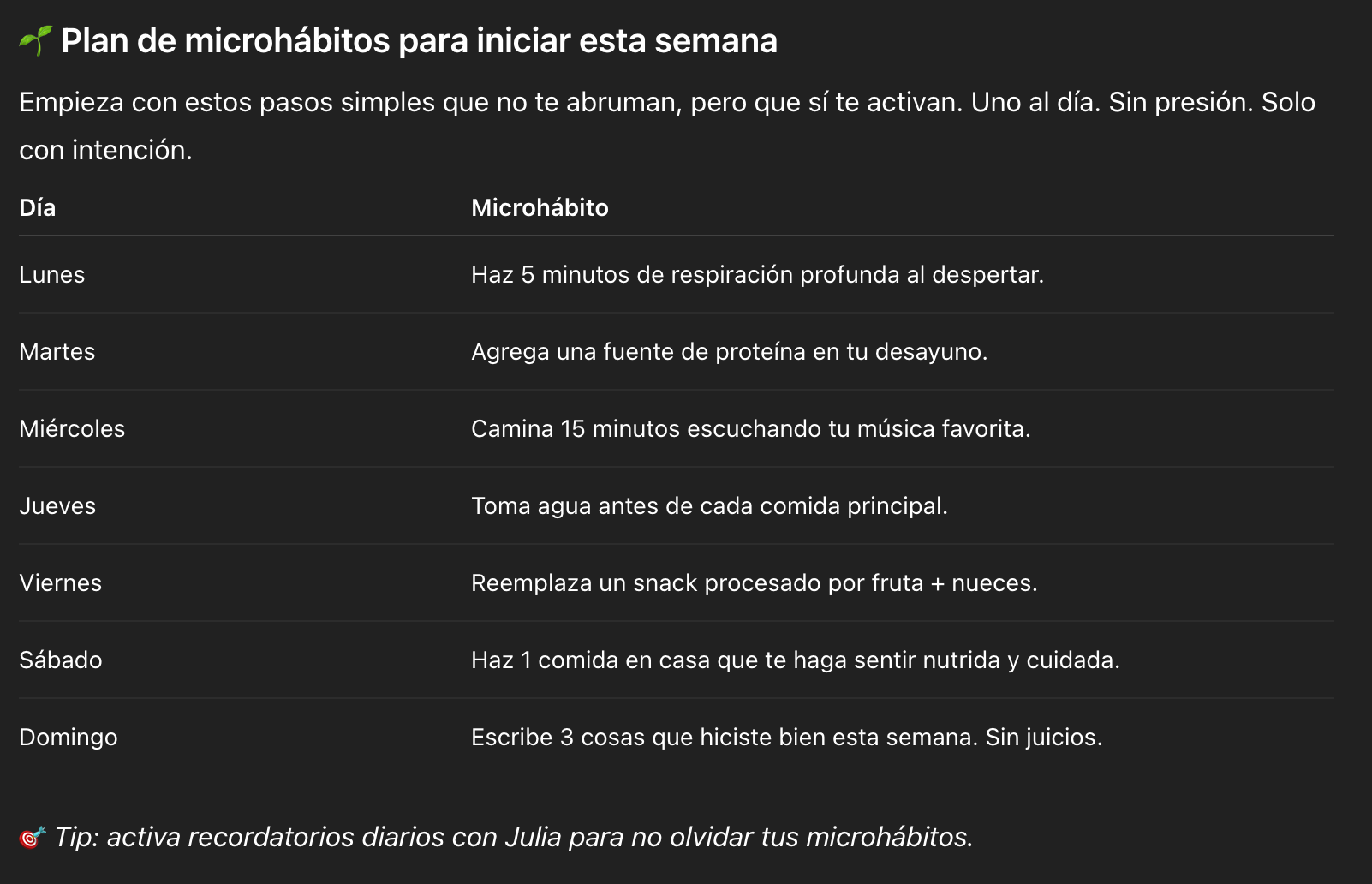The height and width of the screenshot is (884, 1372).
Task: Click the write 3 things habit text
Action: click(787, 738)
